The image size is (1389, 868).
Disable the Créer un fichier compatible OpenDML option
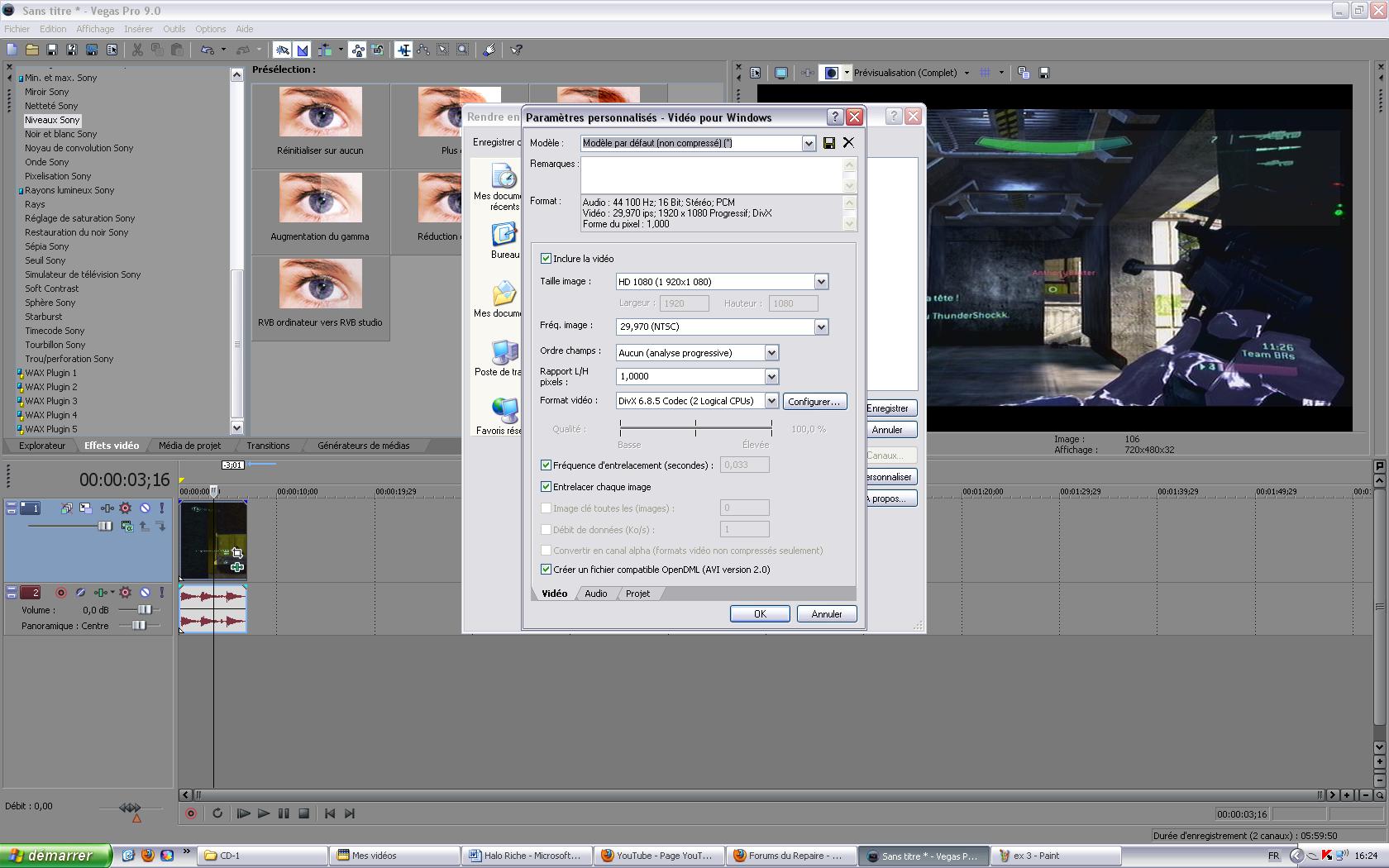pos(546,570)
